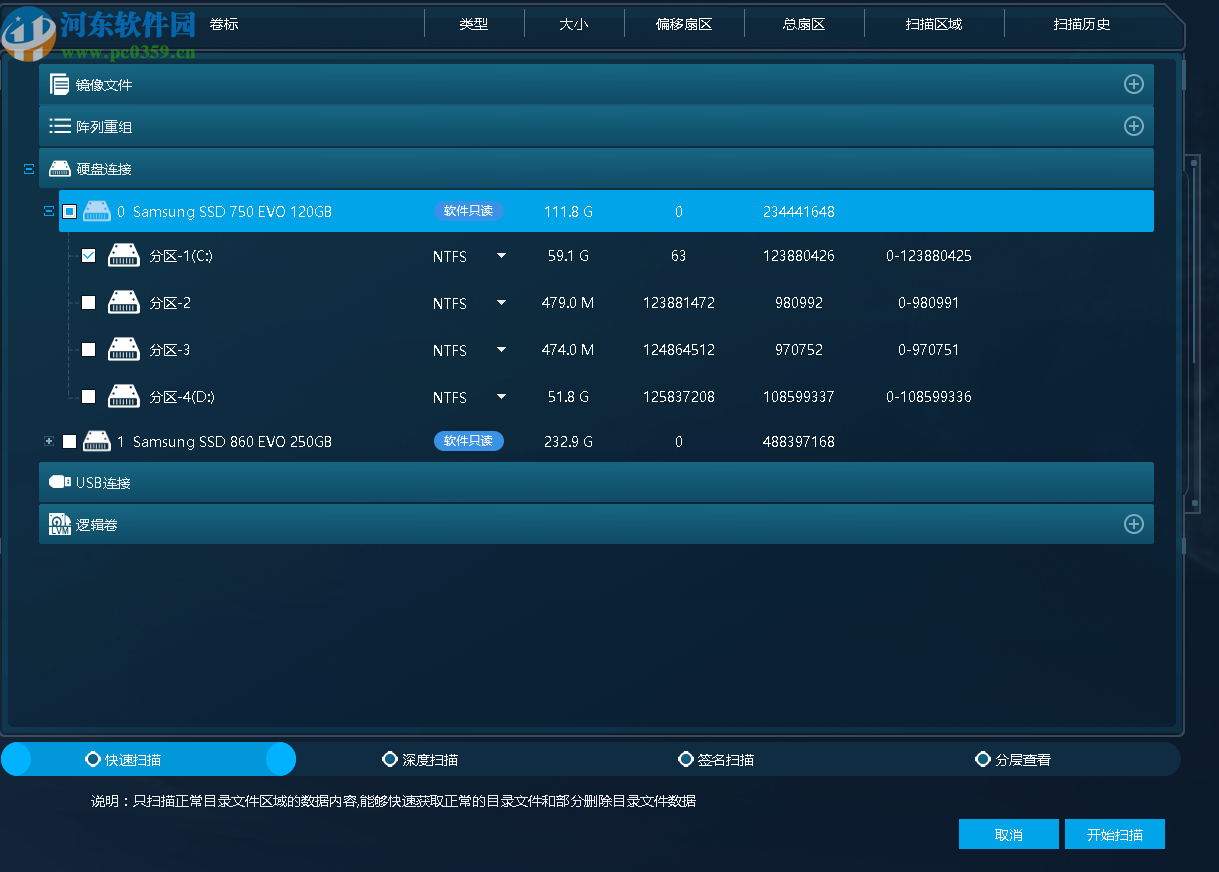
Task: Expand the Samsung SSD 860 EVO tree node
Action: (48, 441)
